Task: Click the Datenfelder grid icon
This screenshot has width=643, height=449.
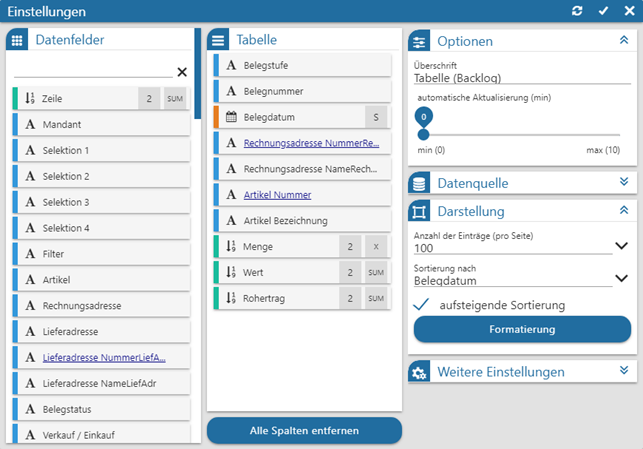Action: coord(17,41)
